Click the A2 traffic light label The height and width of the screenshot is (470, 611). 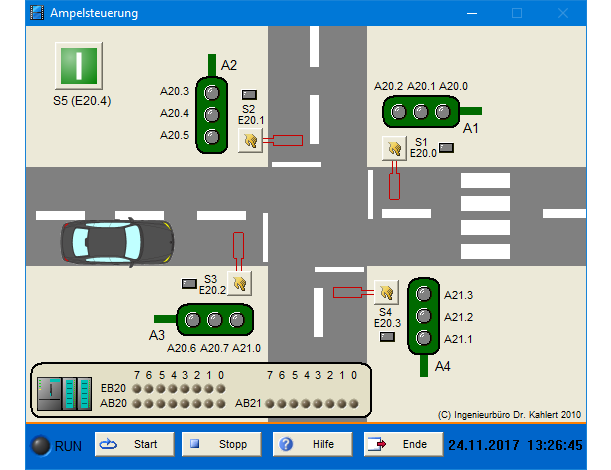pos(229,65)
